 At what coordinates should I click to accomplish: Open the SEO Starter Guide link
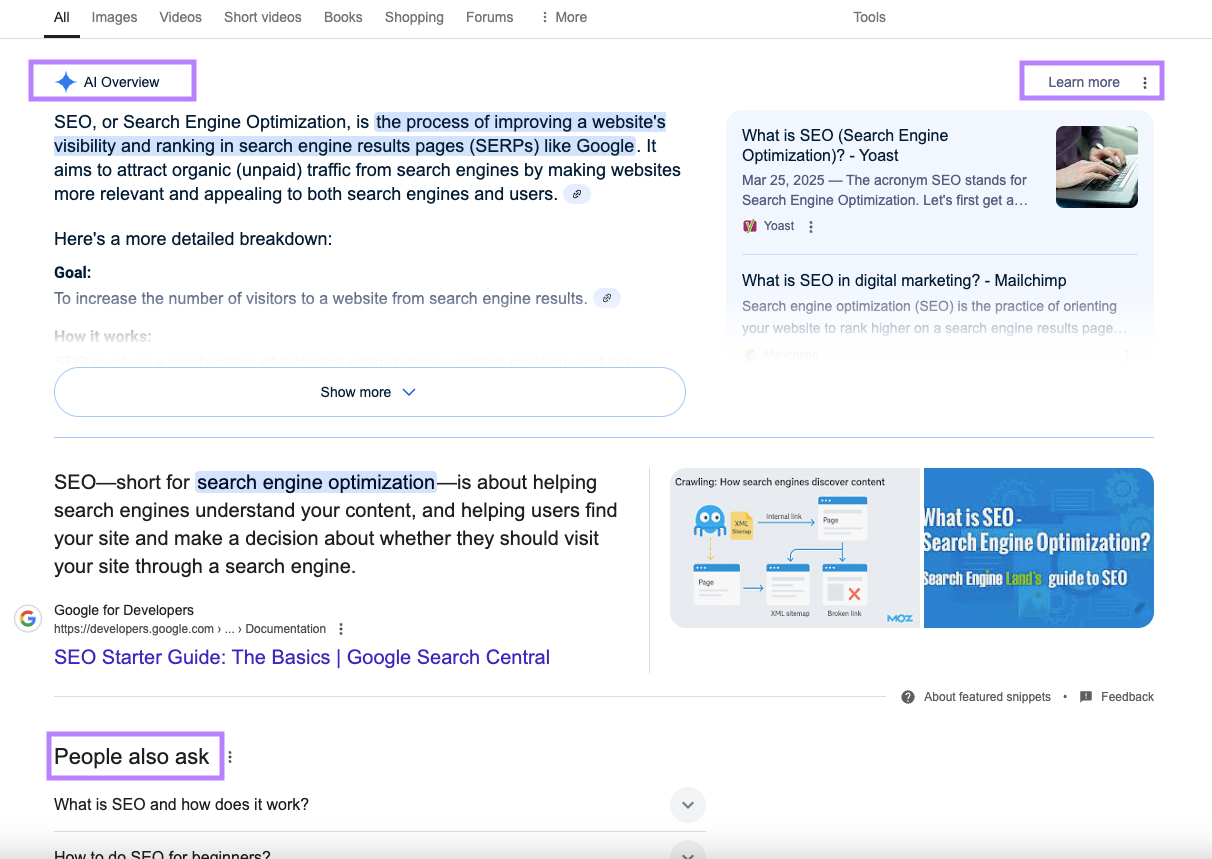[x=302, y=657]
